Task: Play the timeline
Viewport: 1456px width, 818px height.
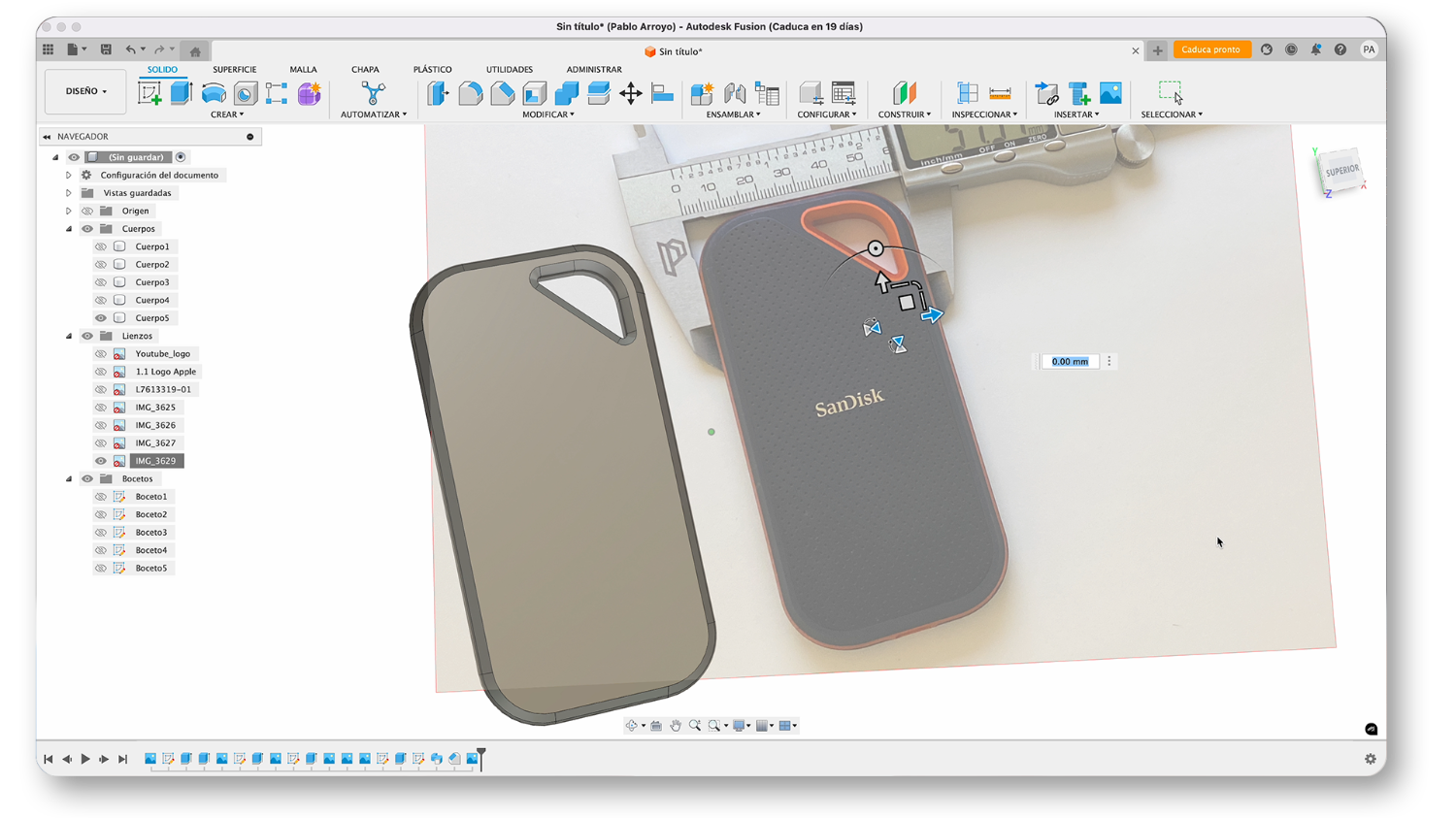Action: pos(85,759)
